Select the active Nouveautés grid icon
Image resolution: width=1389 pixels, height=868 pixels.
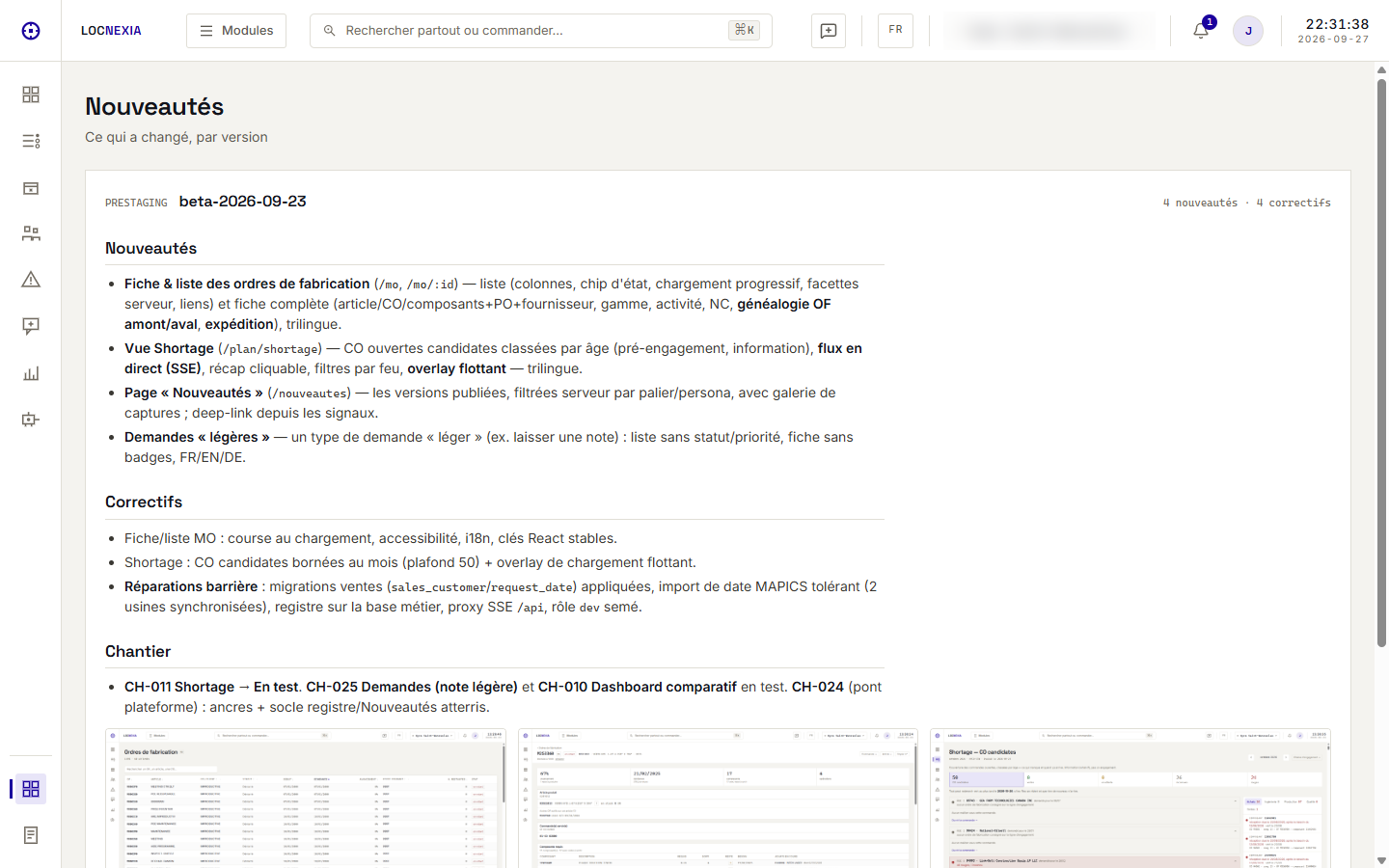(31, 789)
